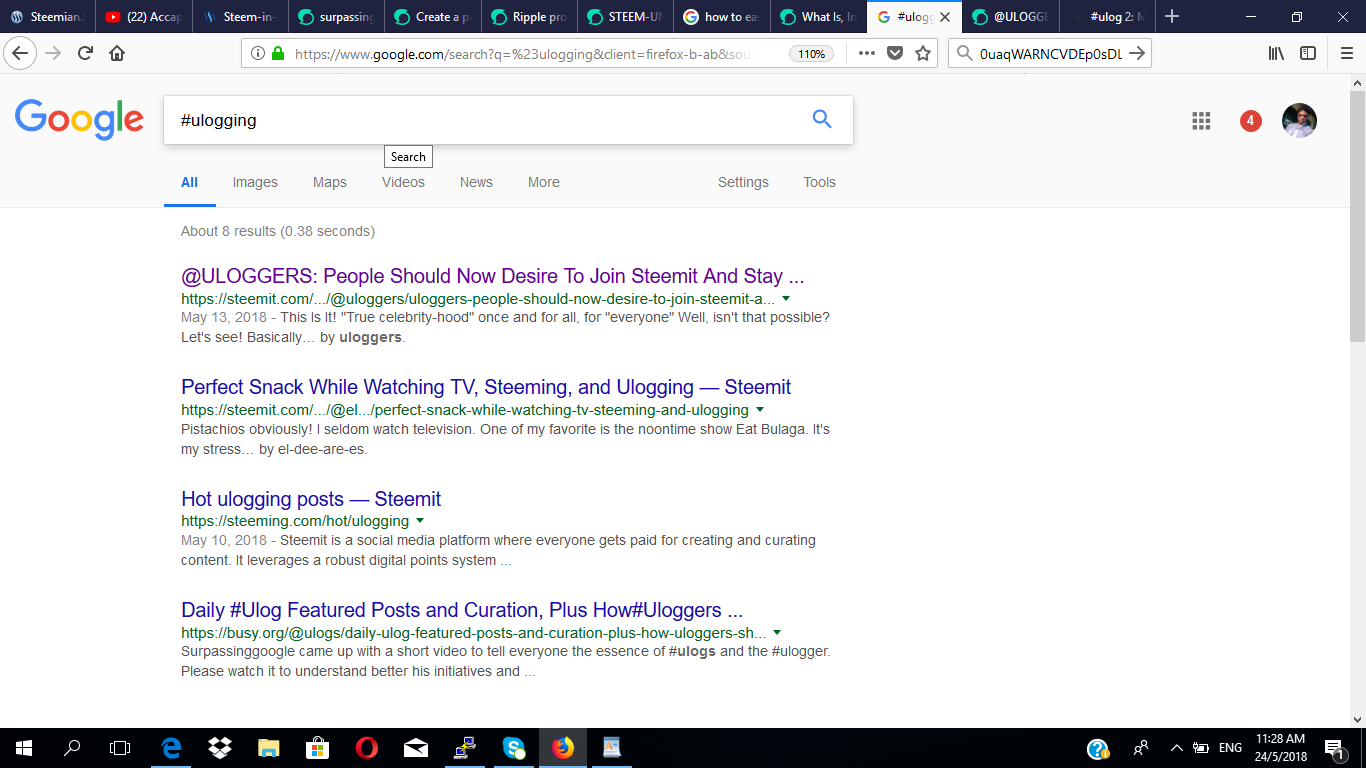Image resolution: width=1366 pixels, height=768 pixels.
Task: Open Daily #Ulog Featured Posts result
Action: pos(462,610)
